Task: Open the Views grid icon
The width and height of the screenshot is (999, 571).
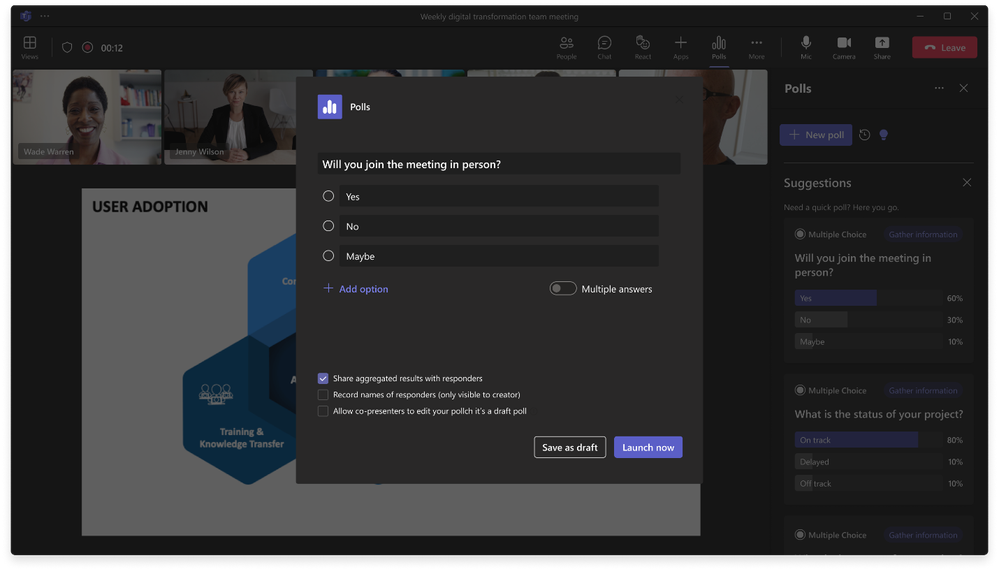Action: pyautogui.click(x=29, y=43)
